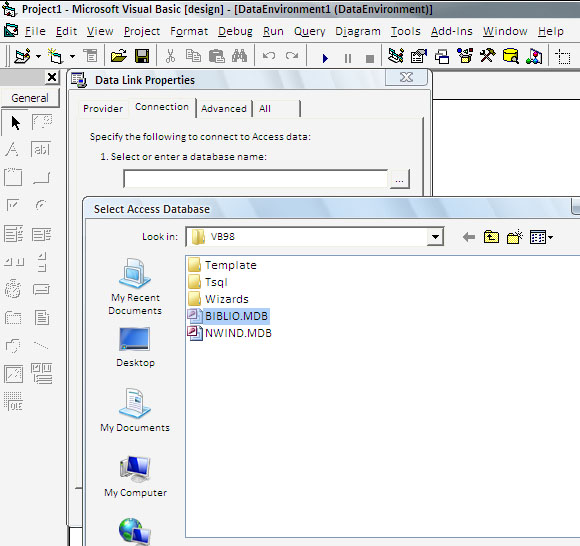Click the Break pause button on the toolbar
This screenshot has width=580, height=546.
[x=348, y=58]
